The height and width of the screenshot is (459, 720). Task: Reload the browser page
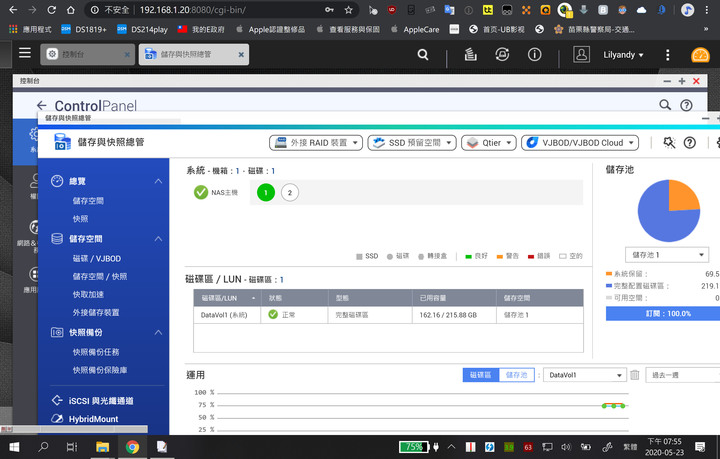(x=51, y=10)
